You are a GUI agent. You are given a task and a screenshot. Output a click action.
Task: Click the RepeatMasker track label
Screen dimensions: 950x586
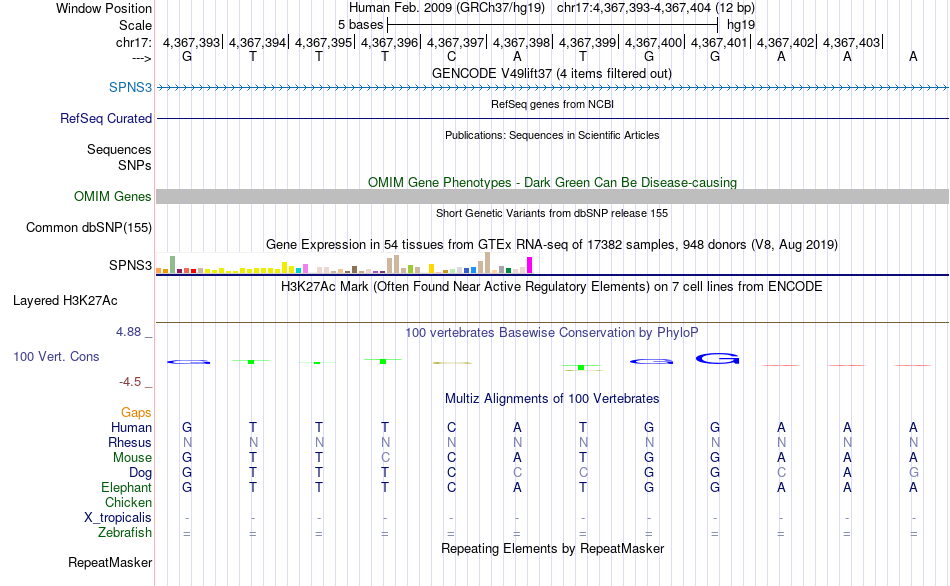[110, 562]
